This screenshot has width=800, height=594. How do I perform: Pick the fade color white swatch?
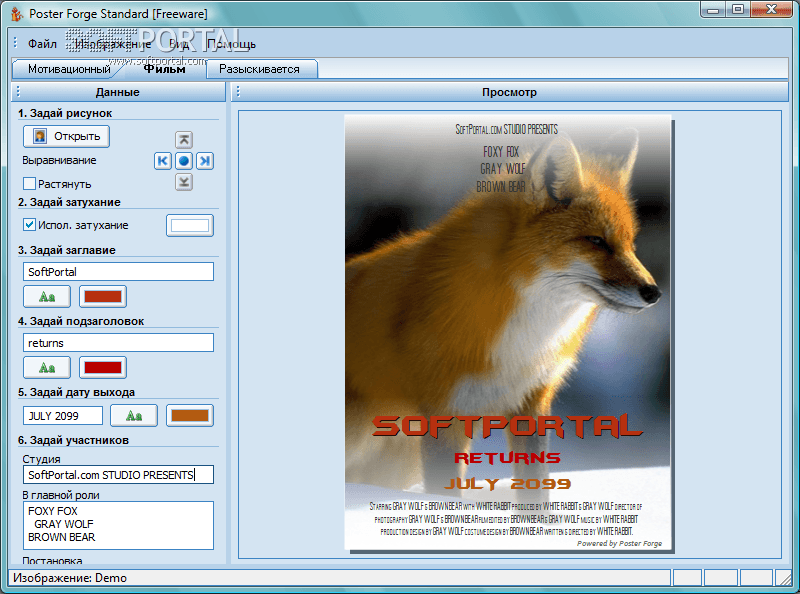click(190, 226)
